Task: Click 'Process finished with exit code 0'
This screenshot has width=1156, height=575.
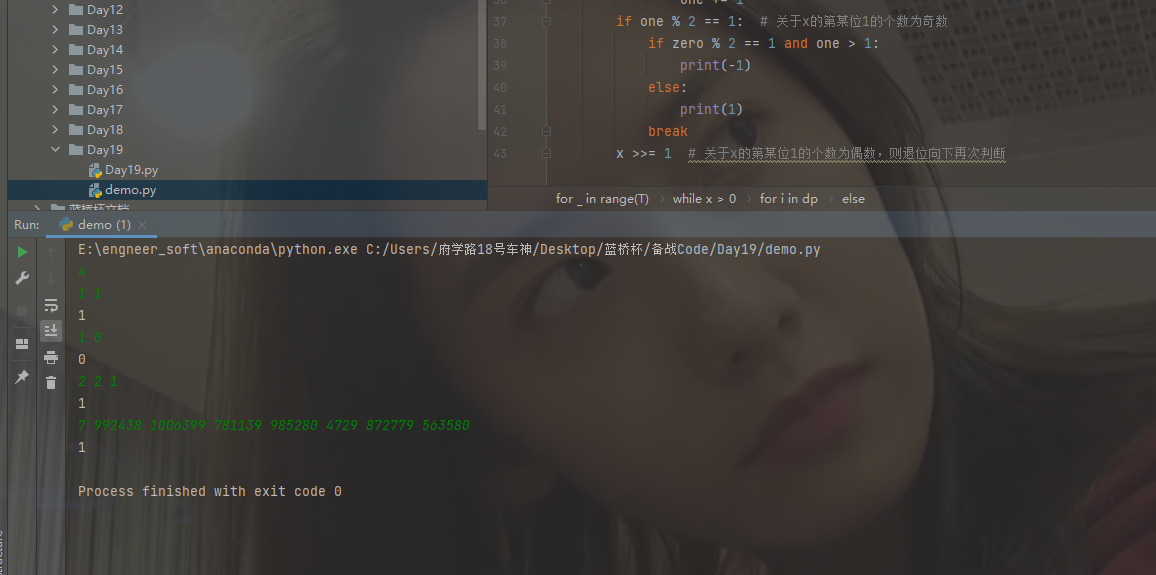Action: pos(210,491)
